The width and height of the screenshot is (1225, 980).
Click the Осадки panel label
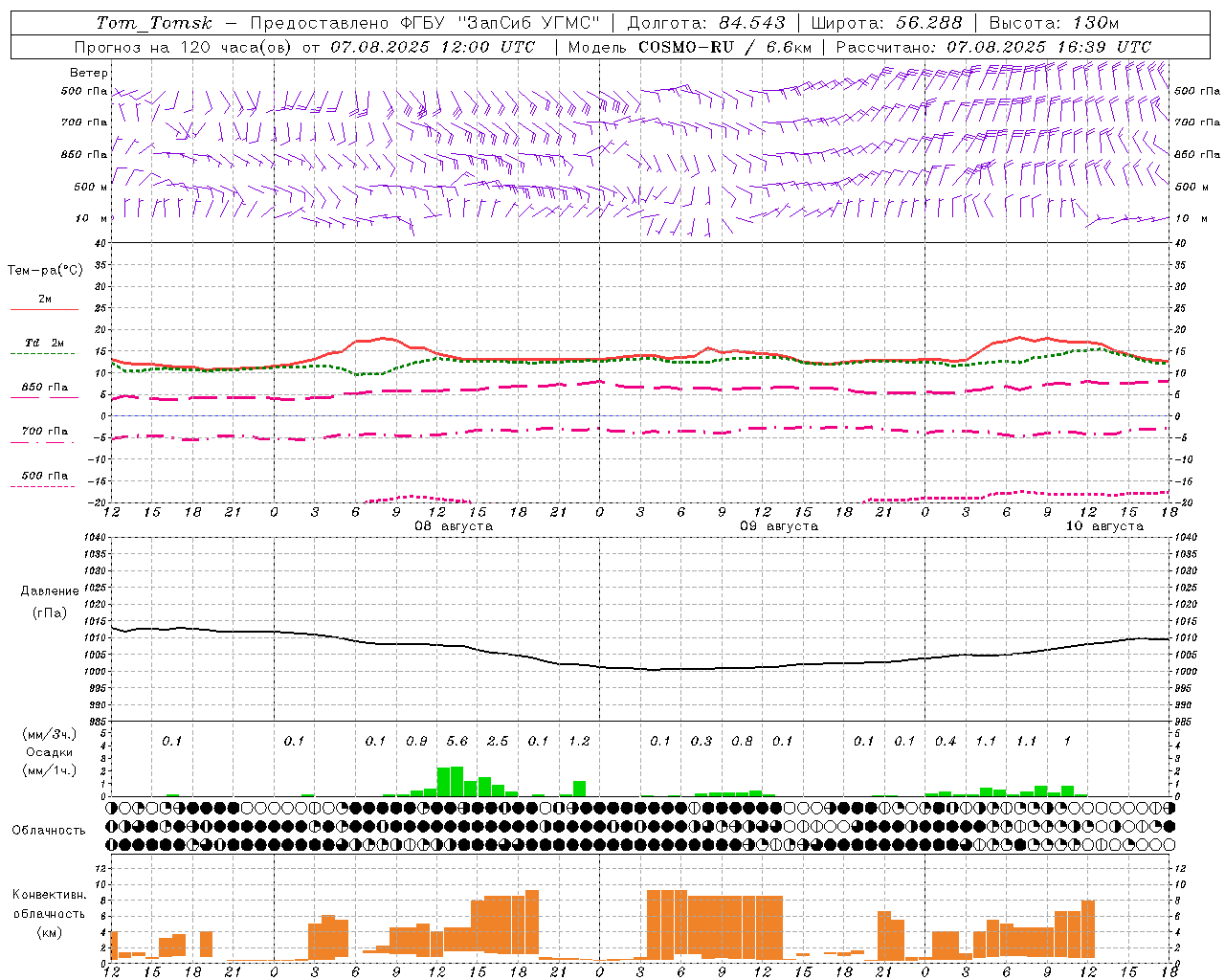[x=49, y=752]
